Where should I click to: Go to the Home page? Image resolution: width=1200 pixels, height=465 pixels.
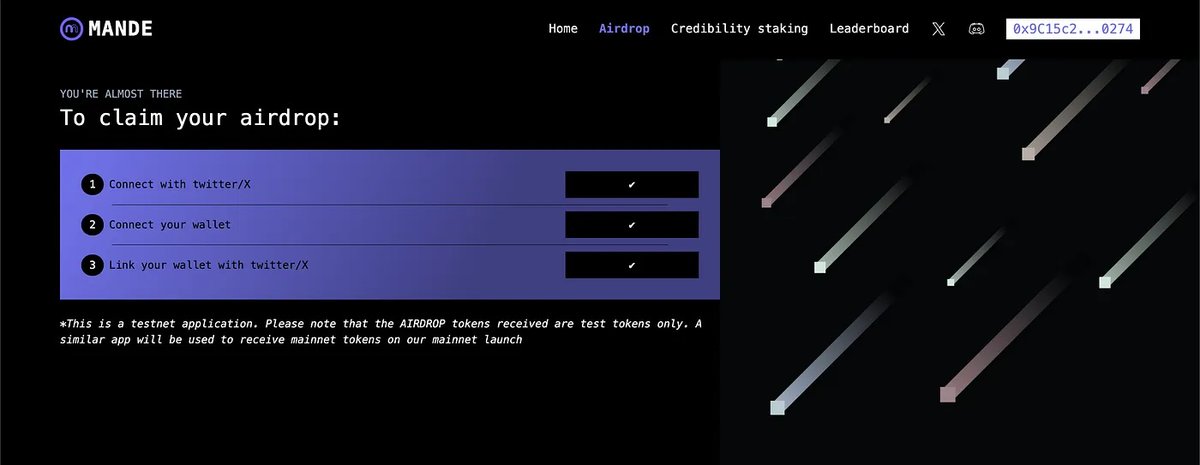click(563, 29)
